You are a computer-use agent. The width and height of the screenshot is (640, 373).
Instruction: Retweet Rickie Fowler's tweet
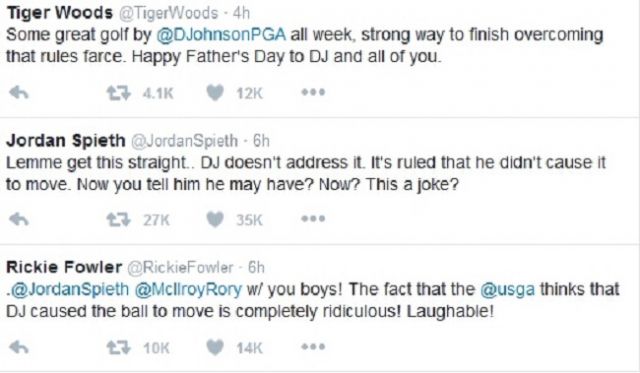[x=118, y=347]
